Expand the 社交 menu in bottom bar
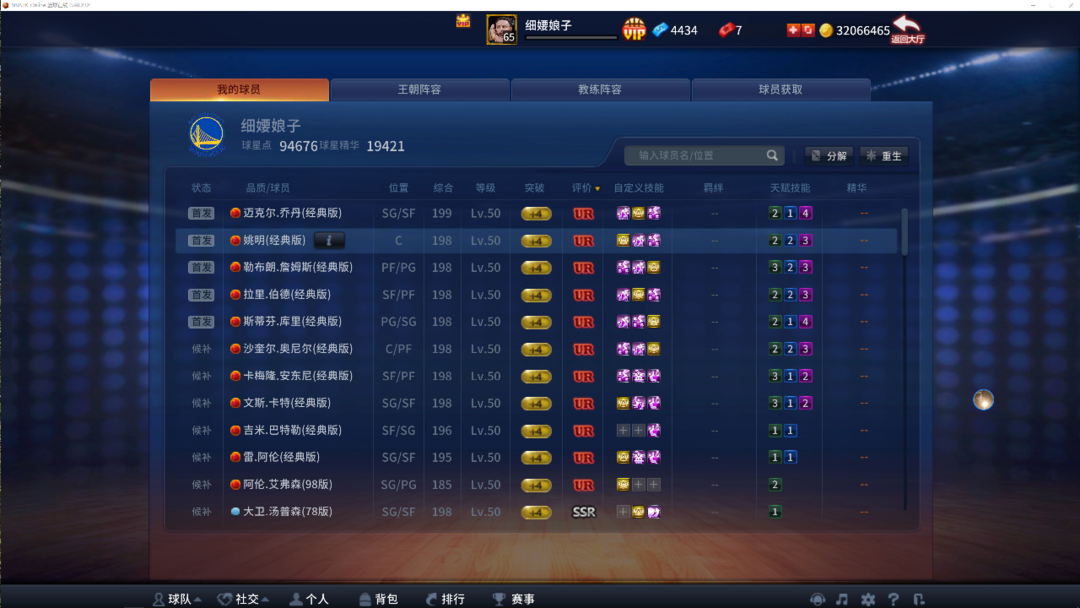The width and height of the screenshot is (1080, 608). click(243, 599)
